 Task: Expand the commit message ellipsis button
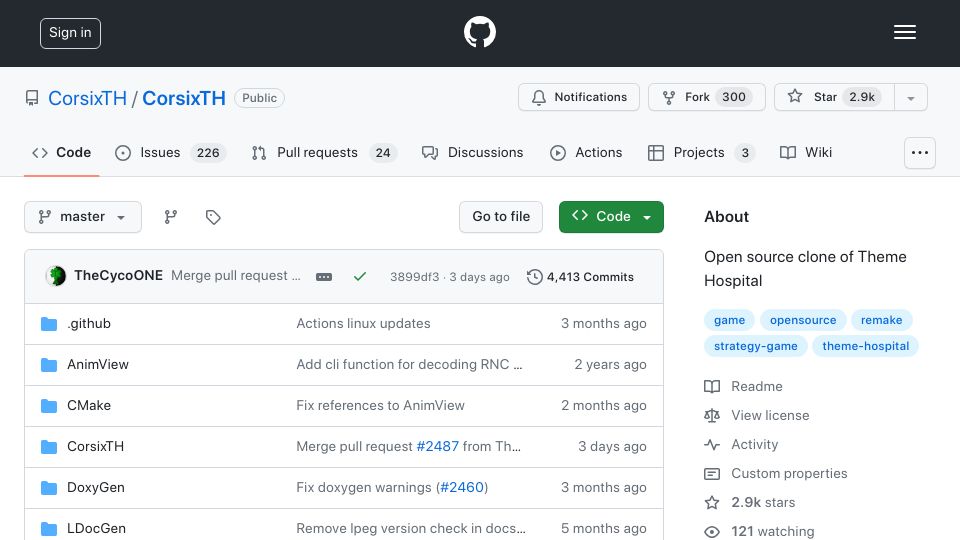coord(324,277)
